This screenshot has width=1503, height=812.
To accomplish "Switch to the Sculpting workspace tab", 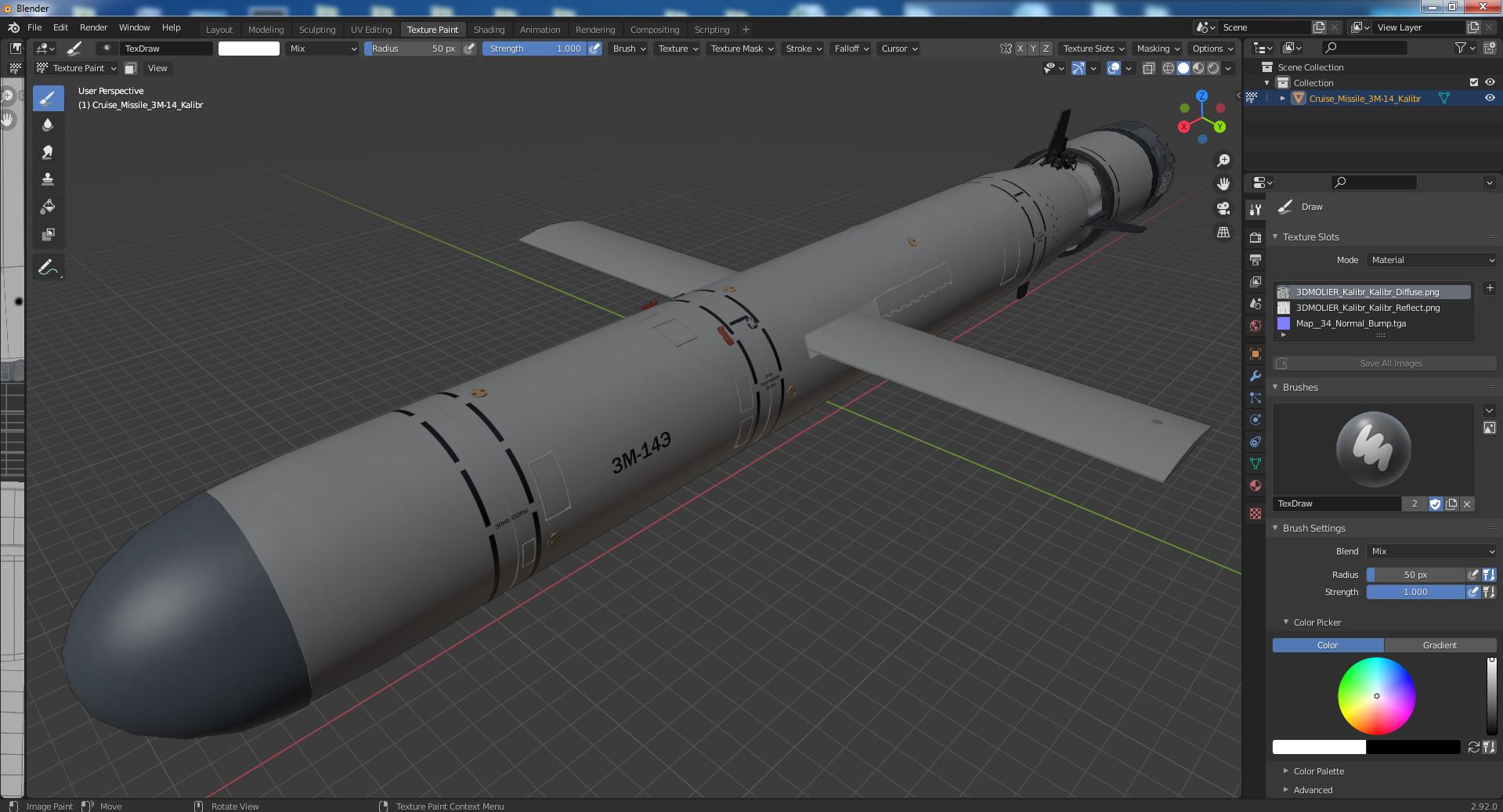I will 317,30.
